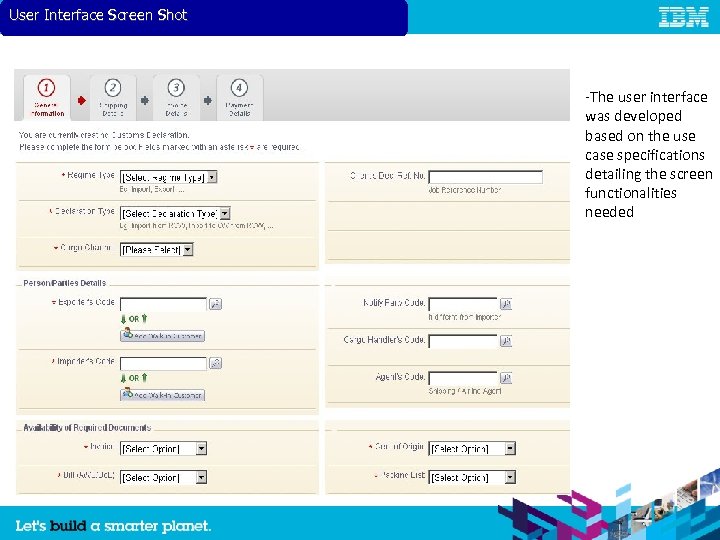720x540 pixels.
Task: Click lookup icon beside Importer's Code
Action: [215, 363]
